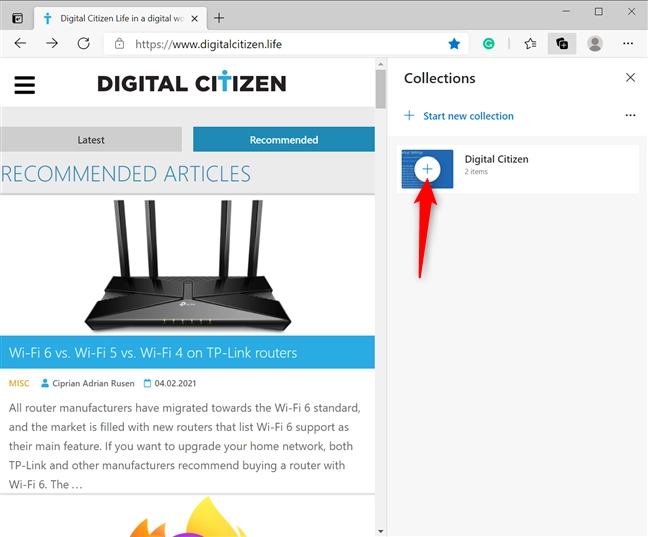Viewport: 648px width, 537px height.
Task: Refresh the current page
Action: [83, 43]
